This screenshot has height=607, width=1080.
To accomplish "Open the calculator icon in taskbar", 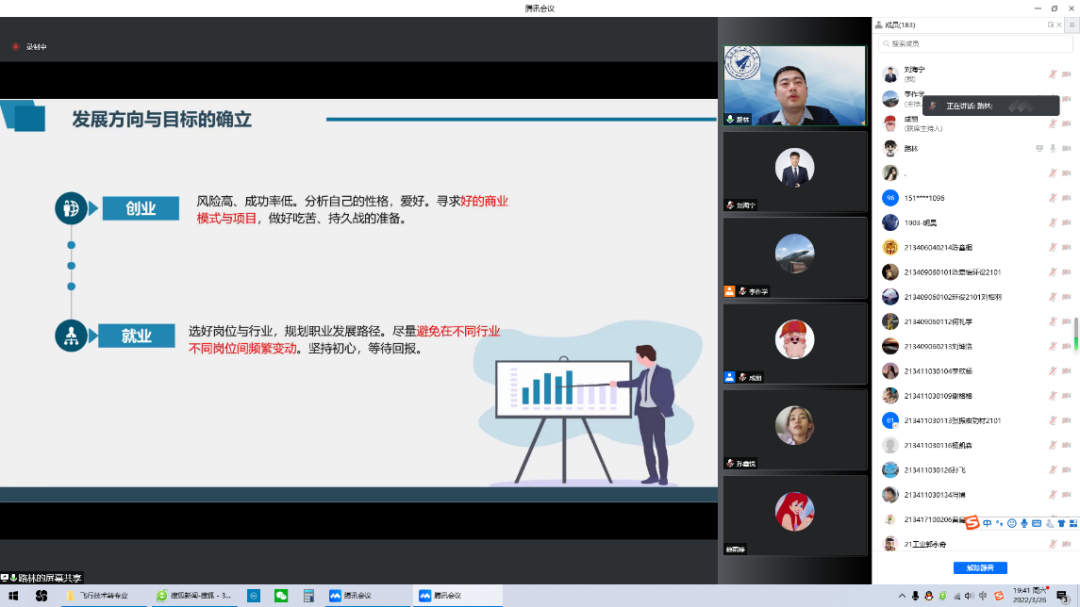I will click(308, 596).
